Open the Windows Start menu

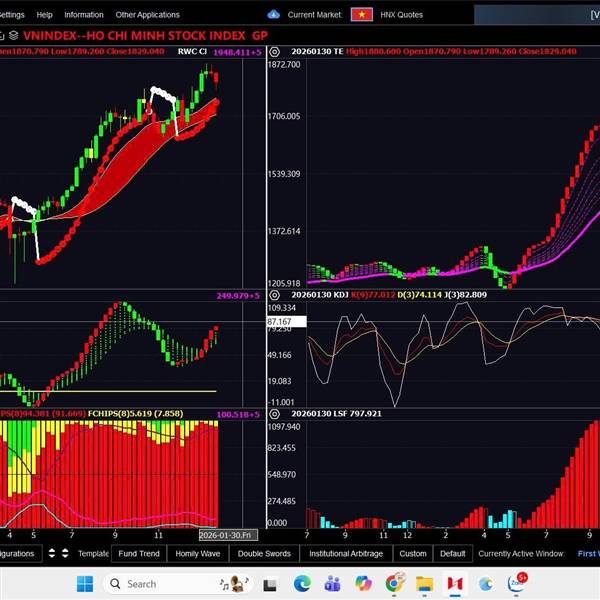(x=83, y=583)
